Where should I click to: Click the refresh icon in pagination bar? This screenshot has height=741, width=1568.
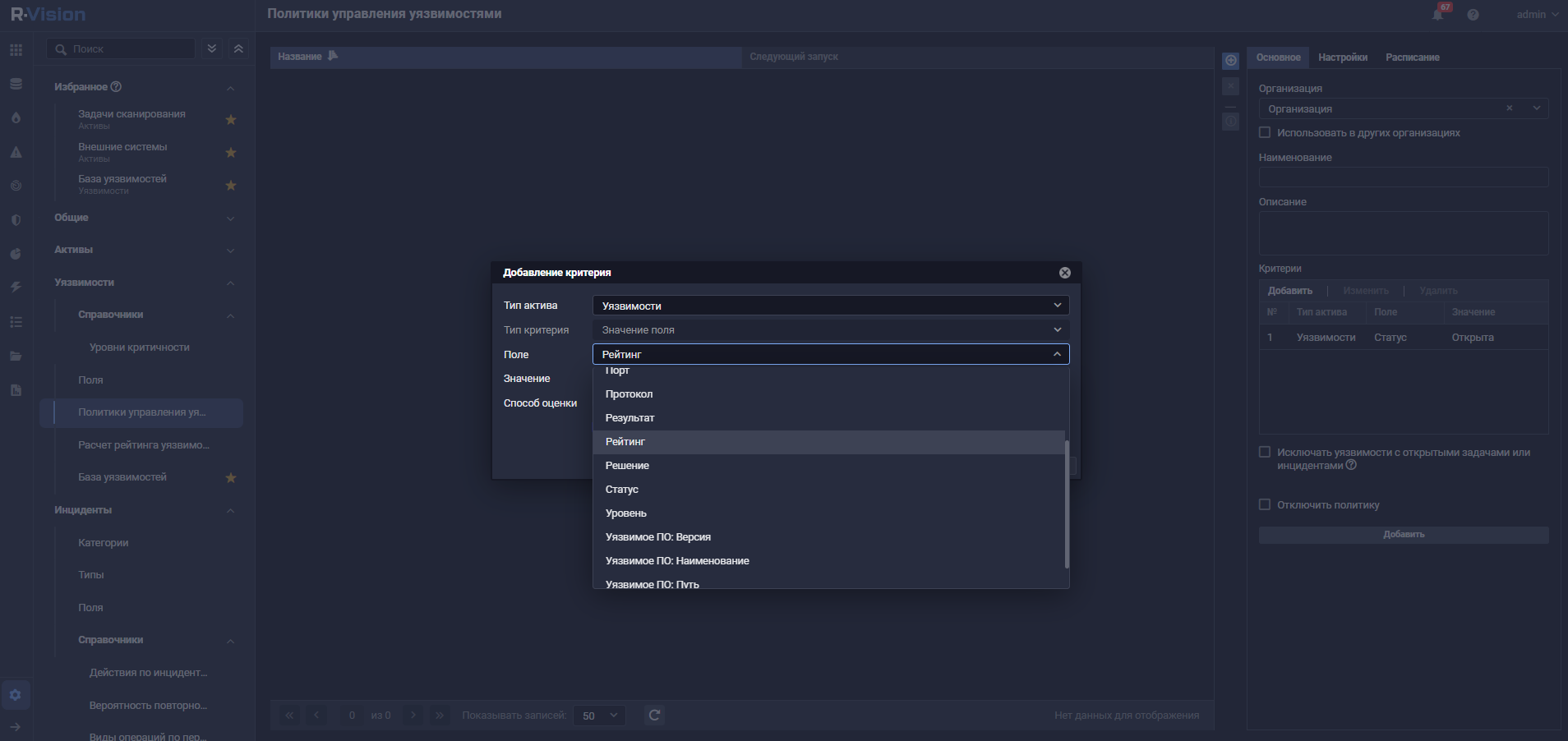[x=654, y=716]
